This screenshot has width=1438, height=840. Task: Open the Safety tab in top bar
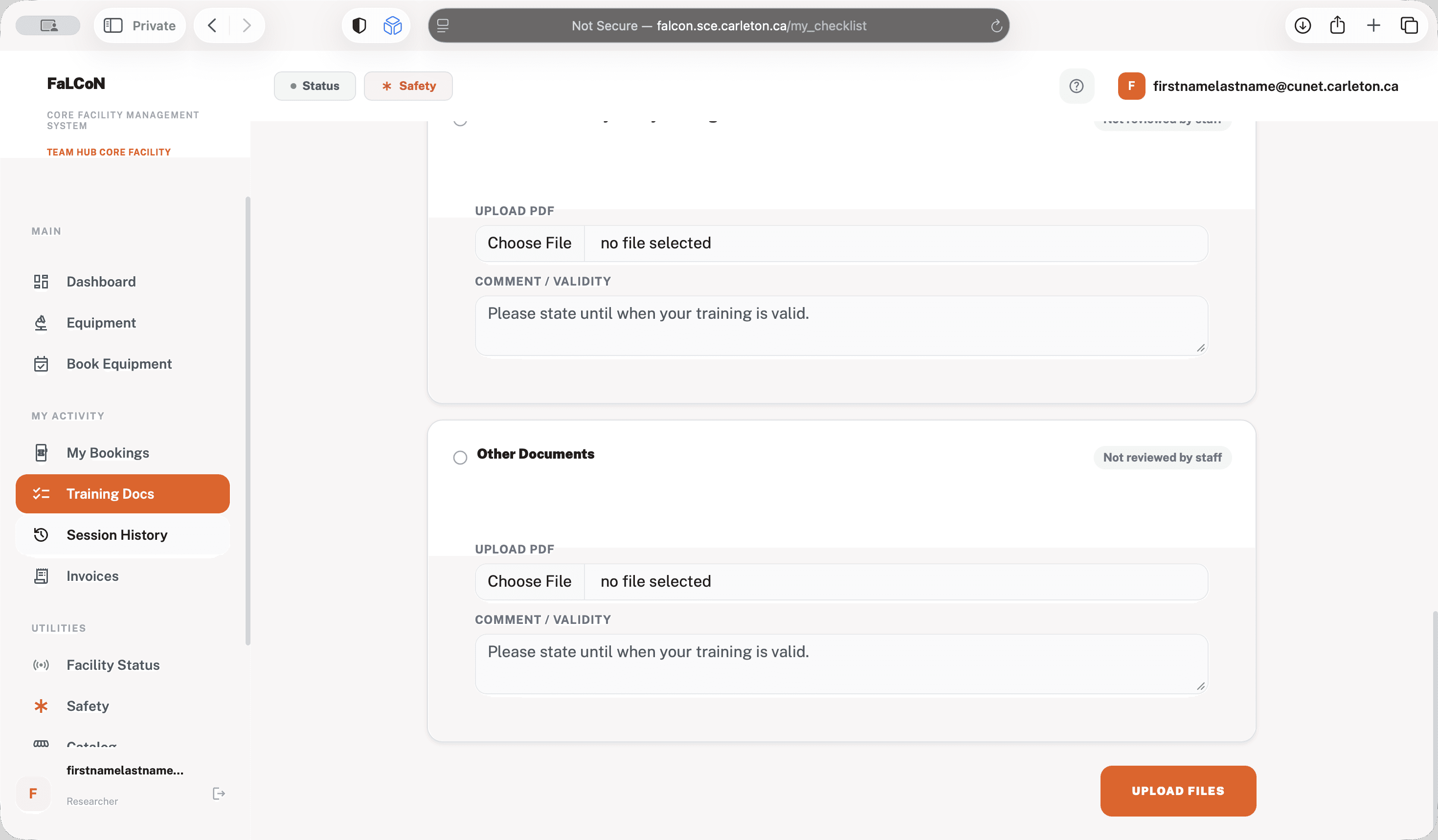point(408,86)
